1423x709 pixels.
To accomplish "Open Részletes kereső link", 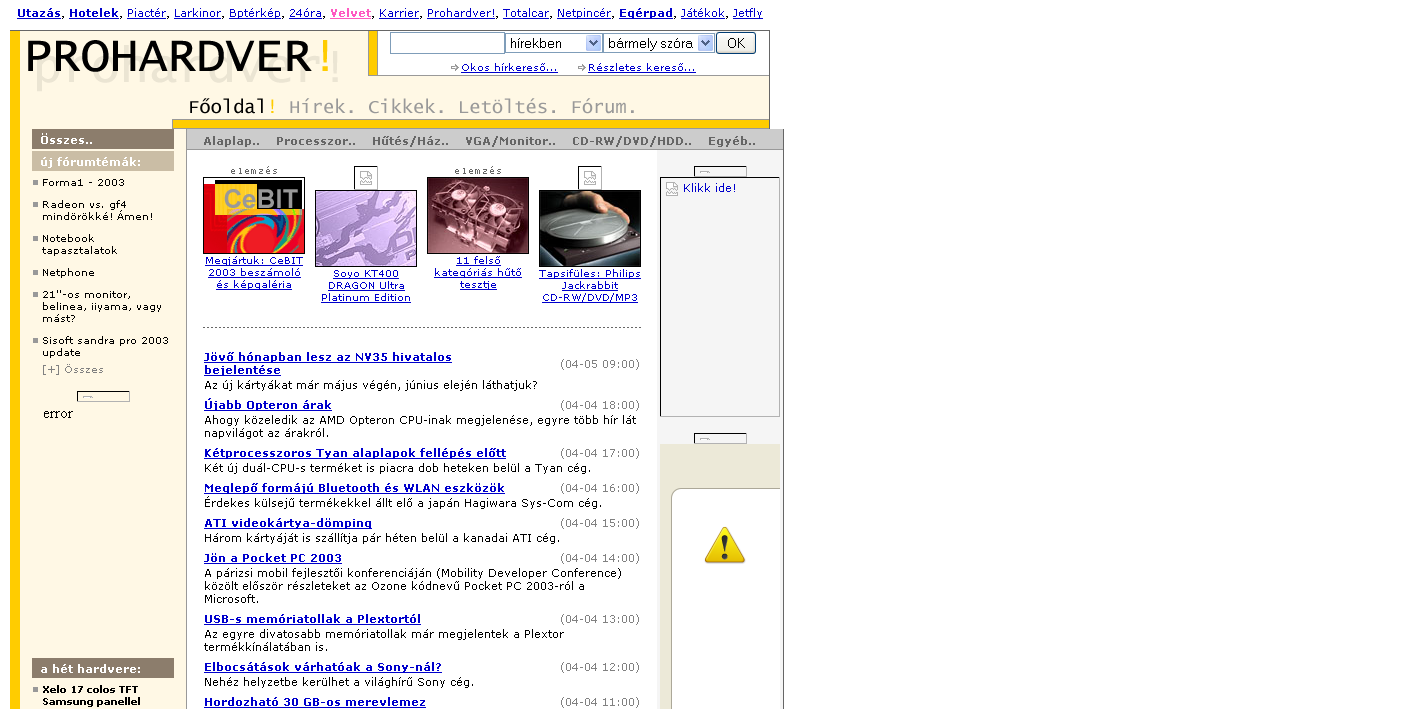I will (x=641, y=68).
